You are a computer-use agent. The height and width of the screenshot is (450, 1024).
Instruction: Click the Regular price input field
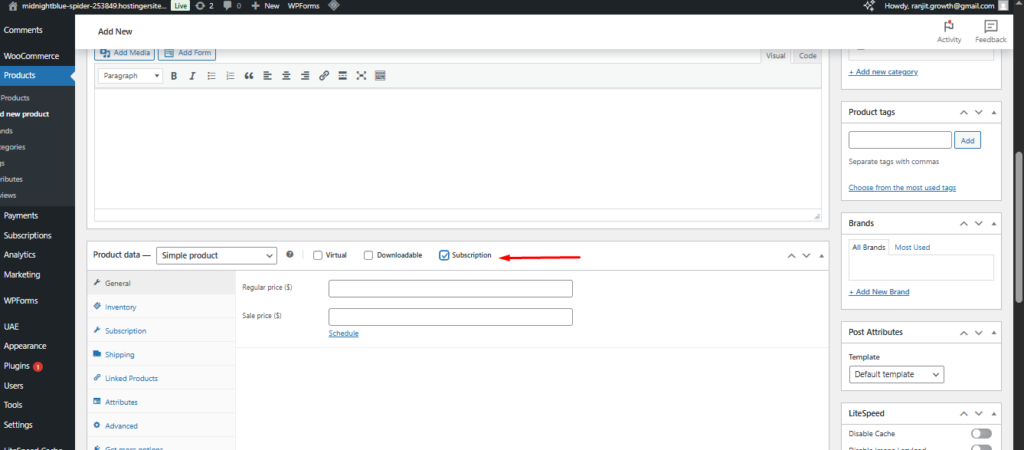450,288
